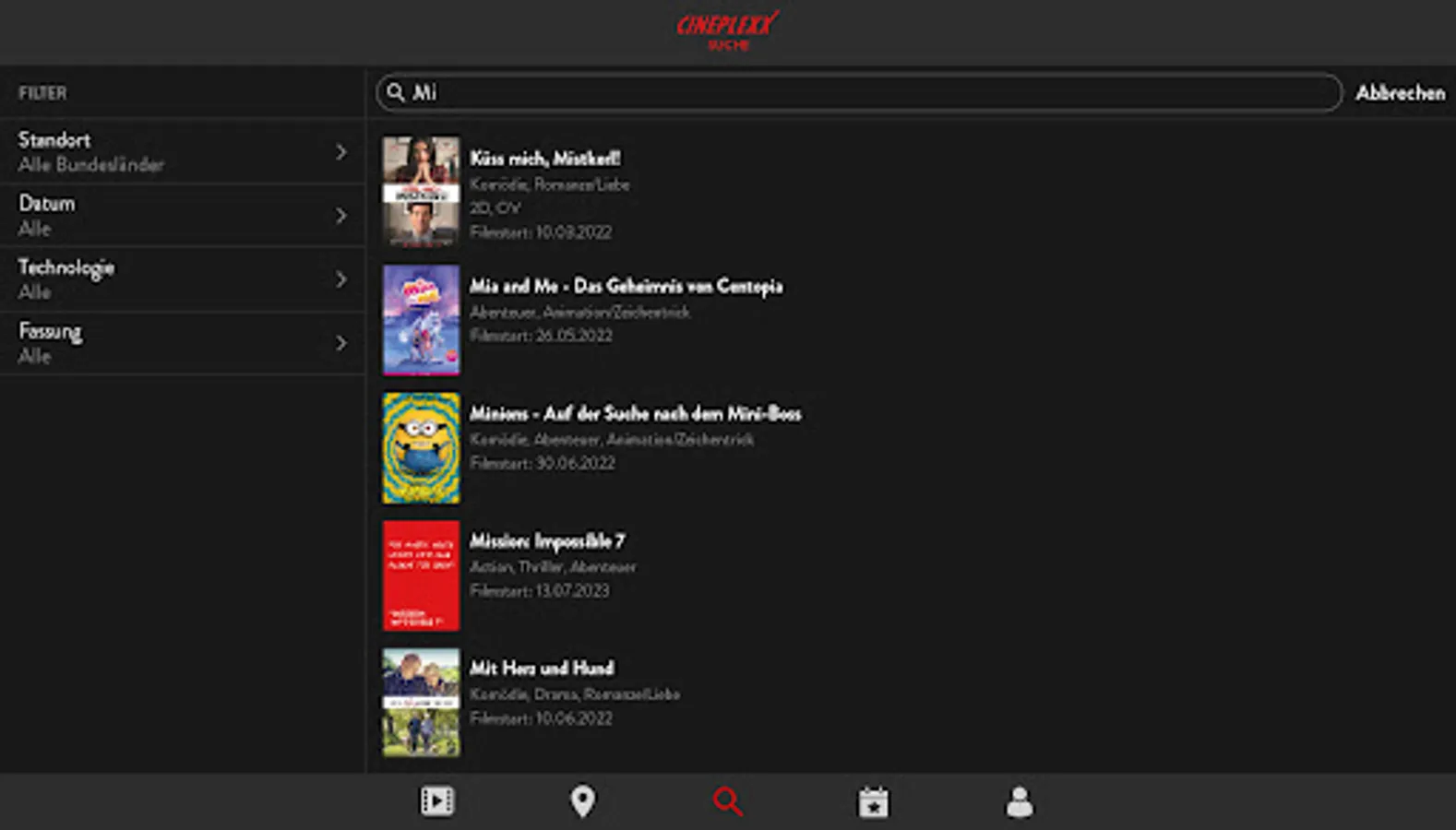Open the Mit Herz und Hund poster

[421, 703]
